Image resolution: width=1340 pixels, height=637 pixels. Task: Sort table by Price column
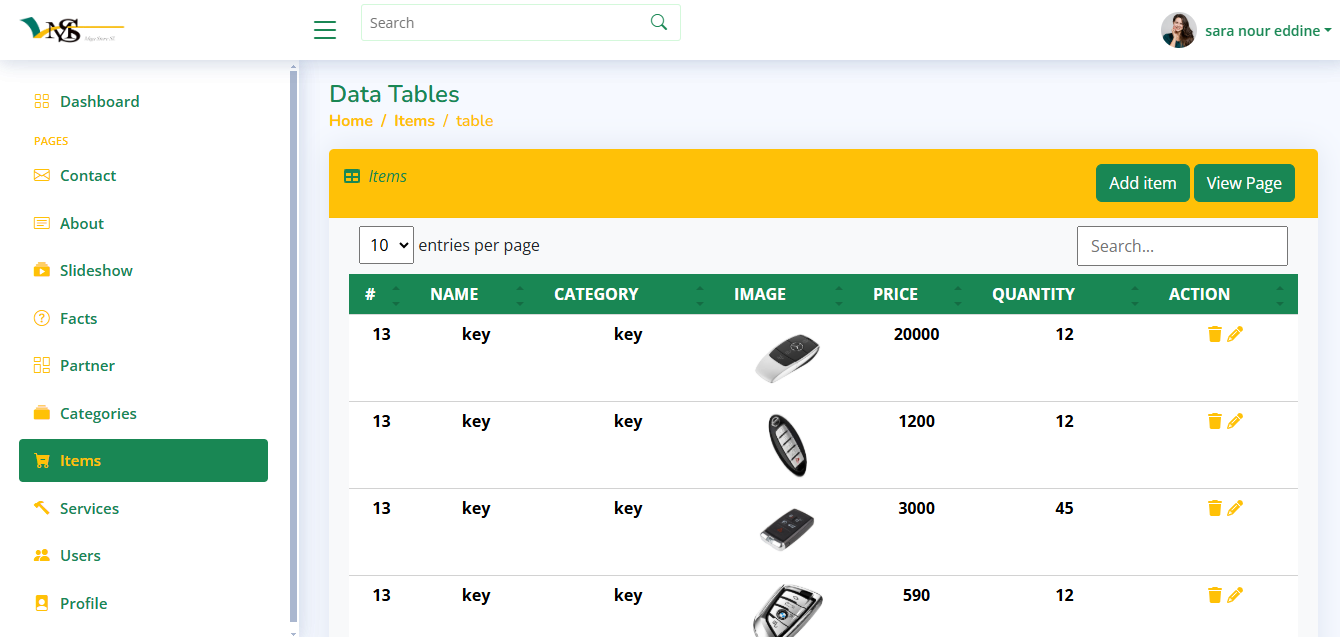click(895, 294)
